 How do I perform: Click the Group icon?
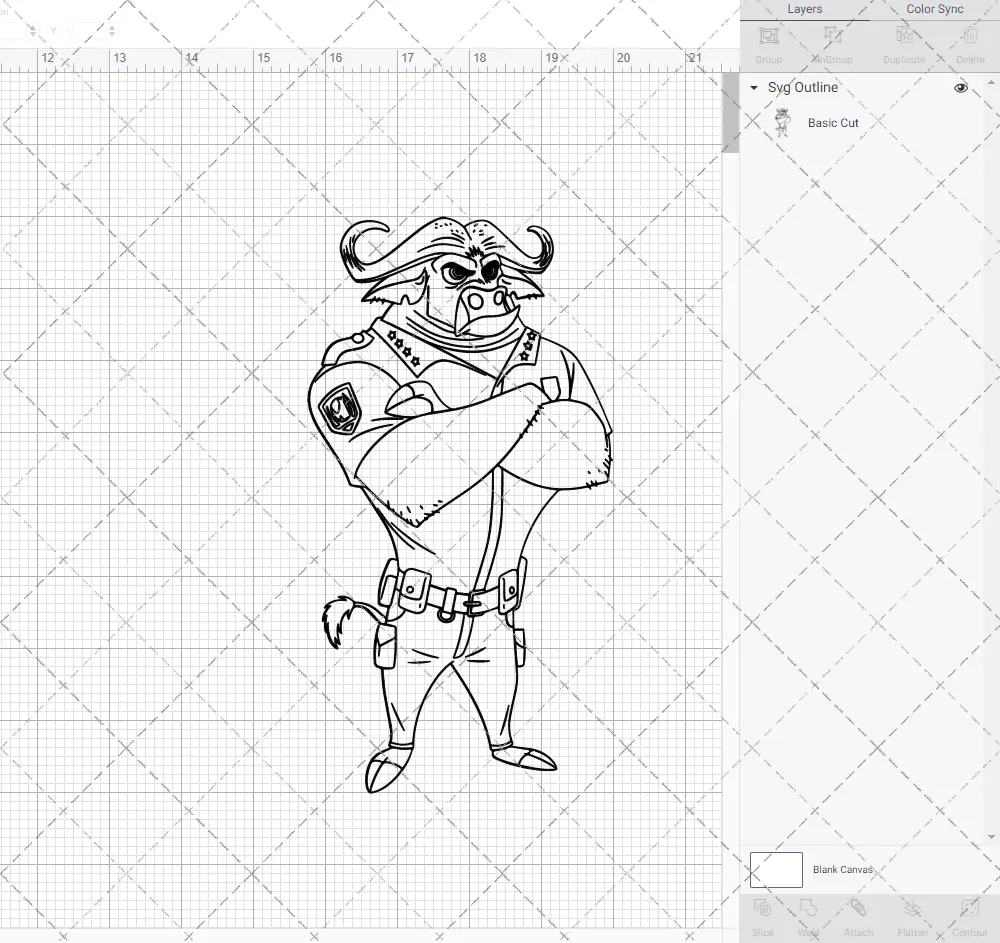click(768, 44)
